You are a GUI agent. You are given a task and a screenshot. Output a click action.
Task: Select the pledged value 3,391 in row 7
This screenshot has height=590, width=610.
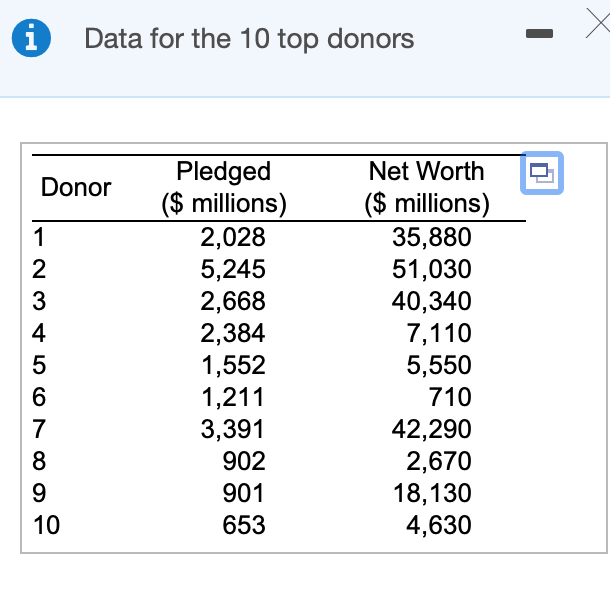[233, 429]
